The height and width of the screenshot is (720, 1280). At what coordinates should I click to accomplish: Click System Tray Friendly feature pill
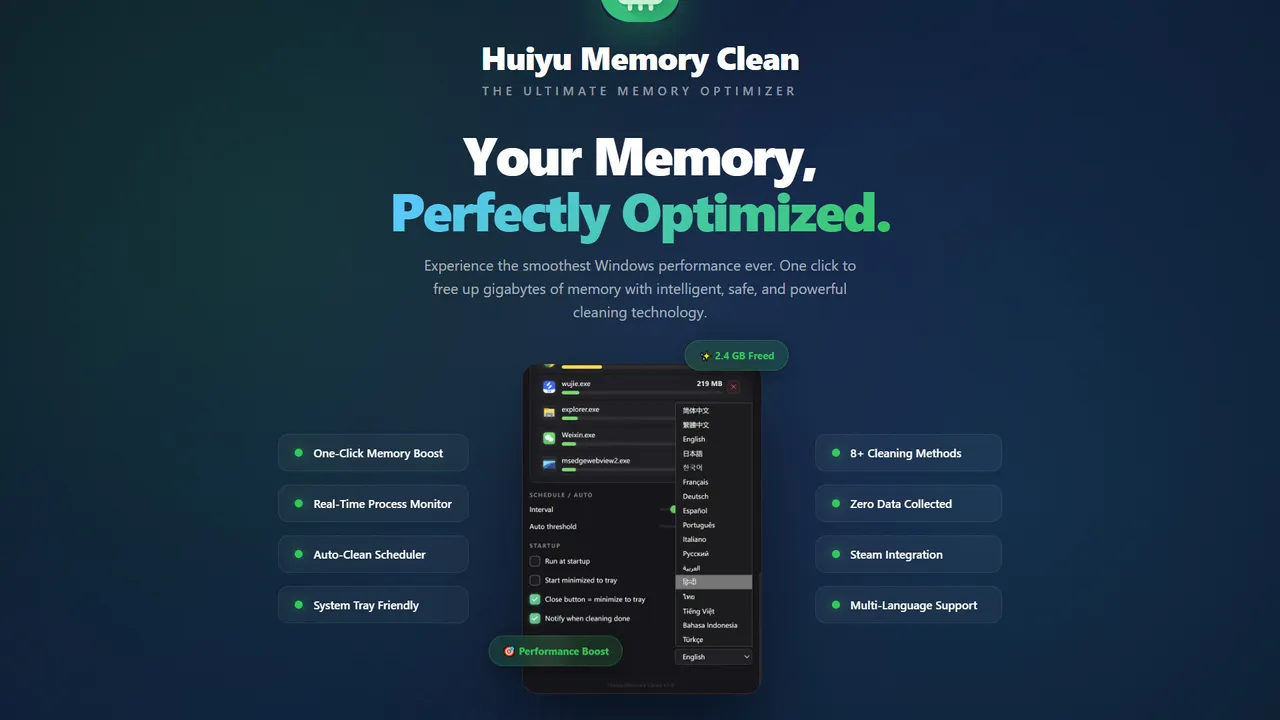click(x=373, y=605)
